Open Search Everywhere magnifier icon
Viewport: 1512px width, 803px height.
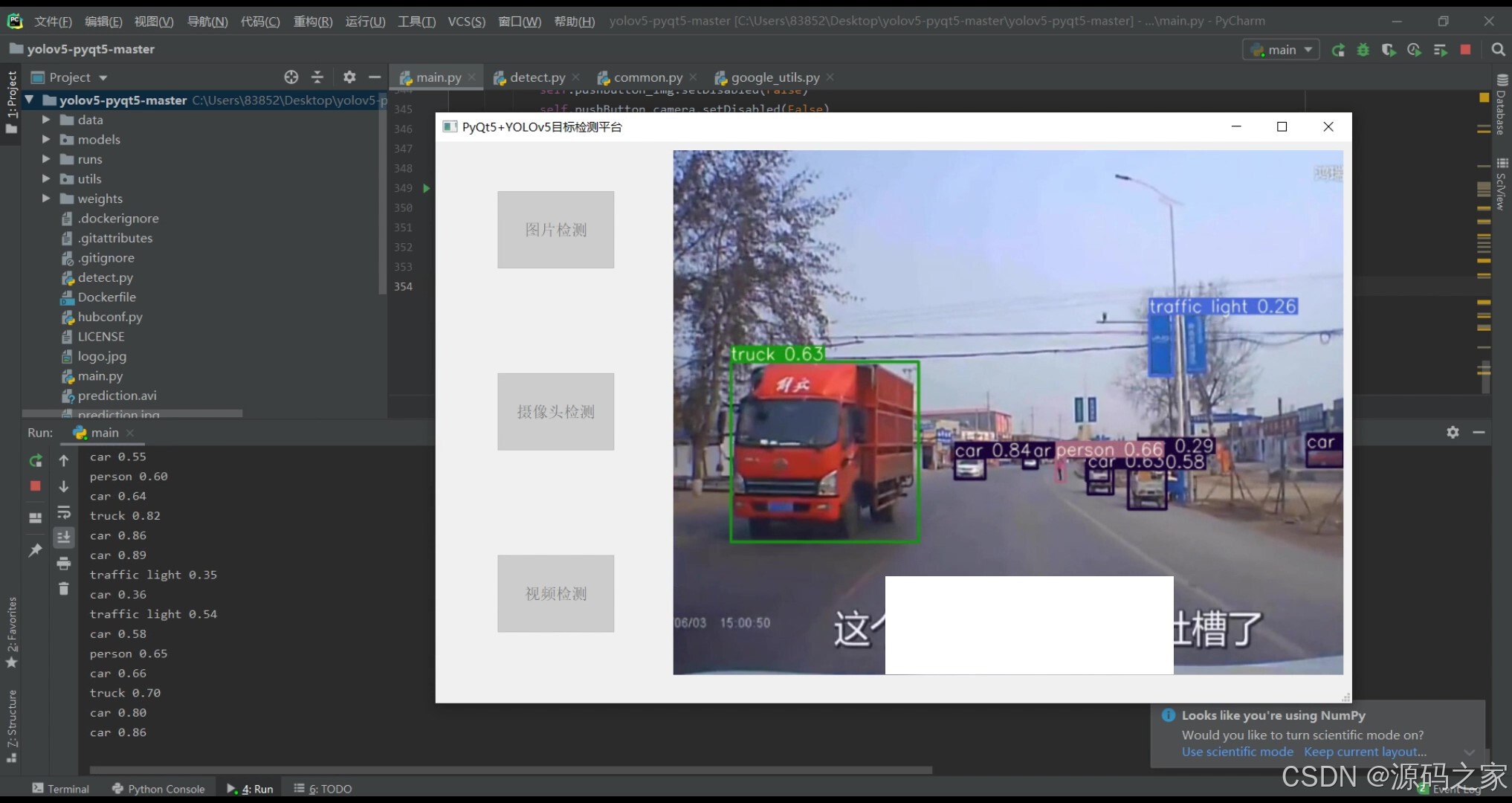1498,50
